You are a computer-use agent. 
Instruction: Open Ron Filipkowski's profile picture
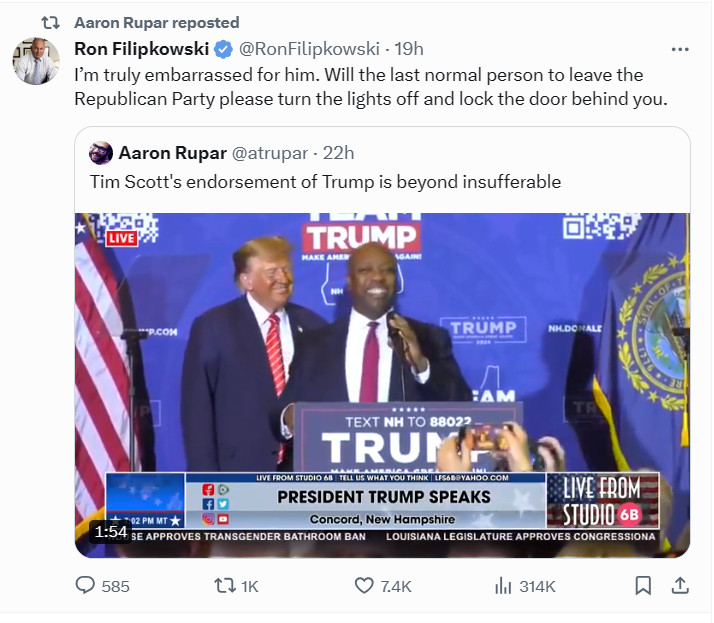coord(36,61)
